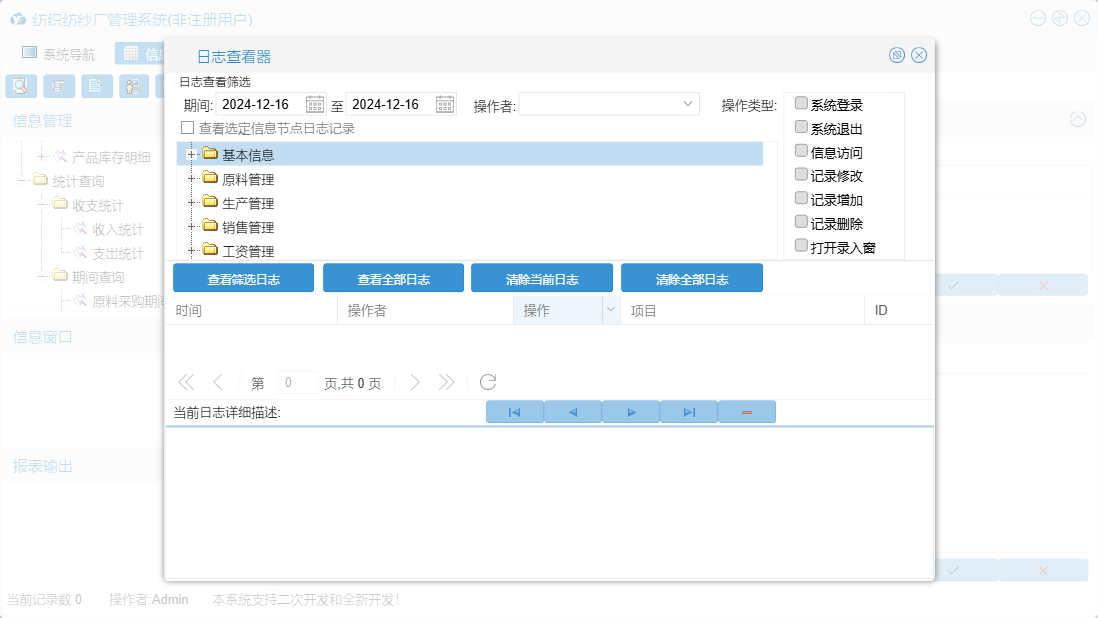Screen dimensions: 1098x618
Task: Click the 查看筛选日志 button
Action: 243,279
